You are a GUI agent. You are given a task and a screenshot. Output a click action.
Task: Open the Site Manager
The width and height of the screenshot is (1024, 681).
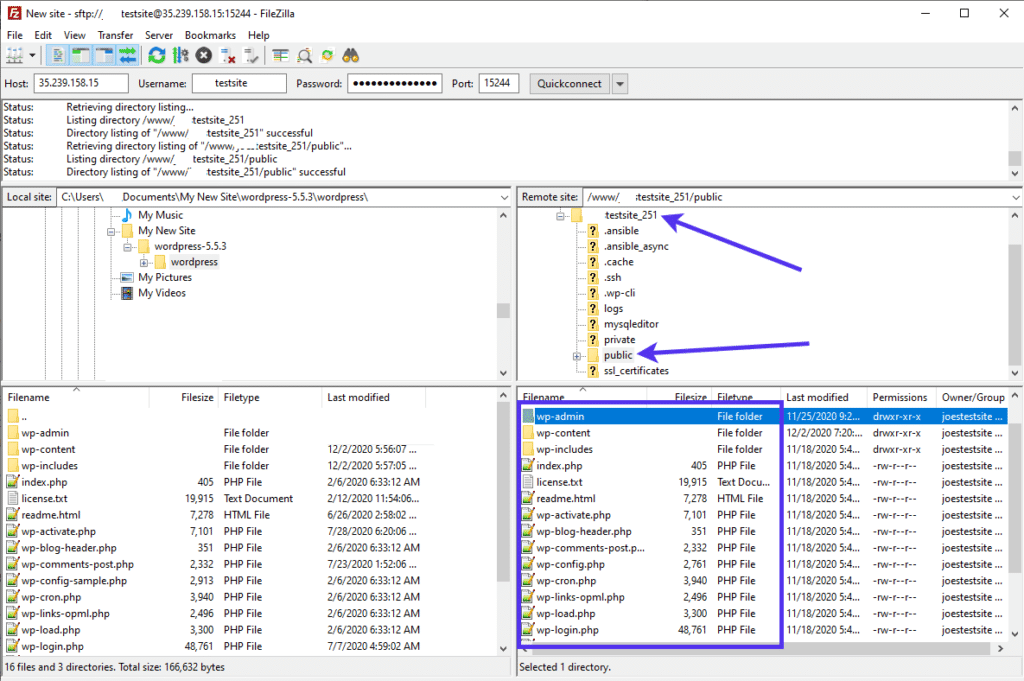tap(14, 55)
